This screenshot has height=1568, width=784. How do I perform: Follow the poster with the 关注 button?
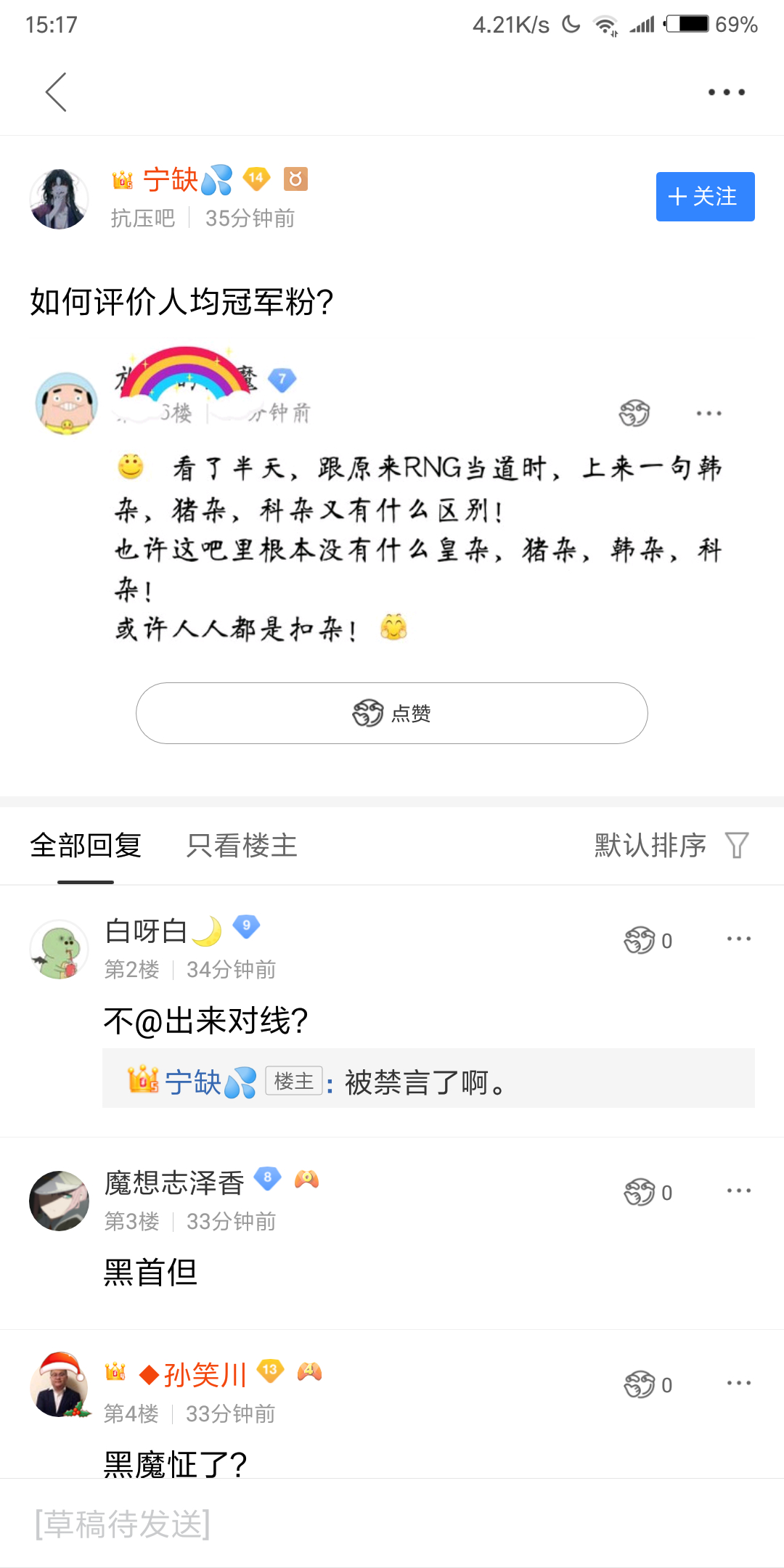(x=705, y=197)
